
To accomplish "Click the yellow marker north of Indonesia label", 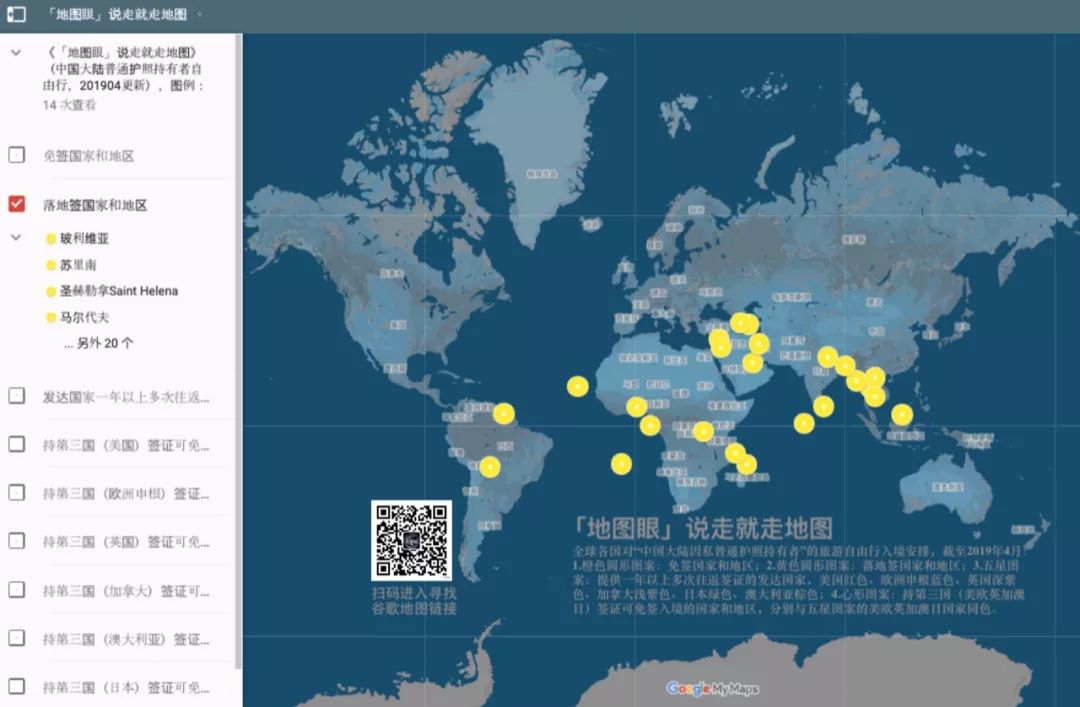I will click(x=902, y=415).
